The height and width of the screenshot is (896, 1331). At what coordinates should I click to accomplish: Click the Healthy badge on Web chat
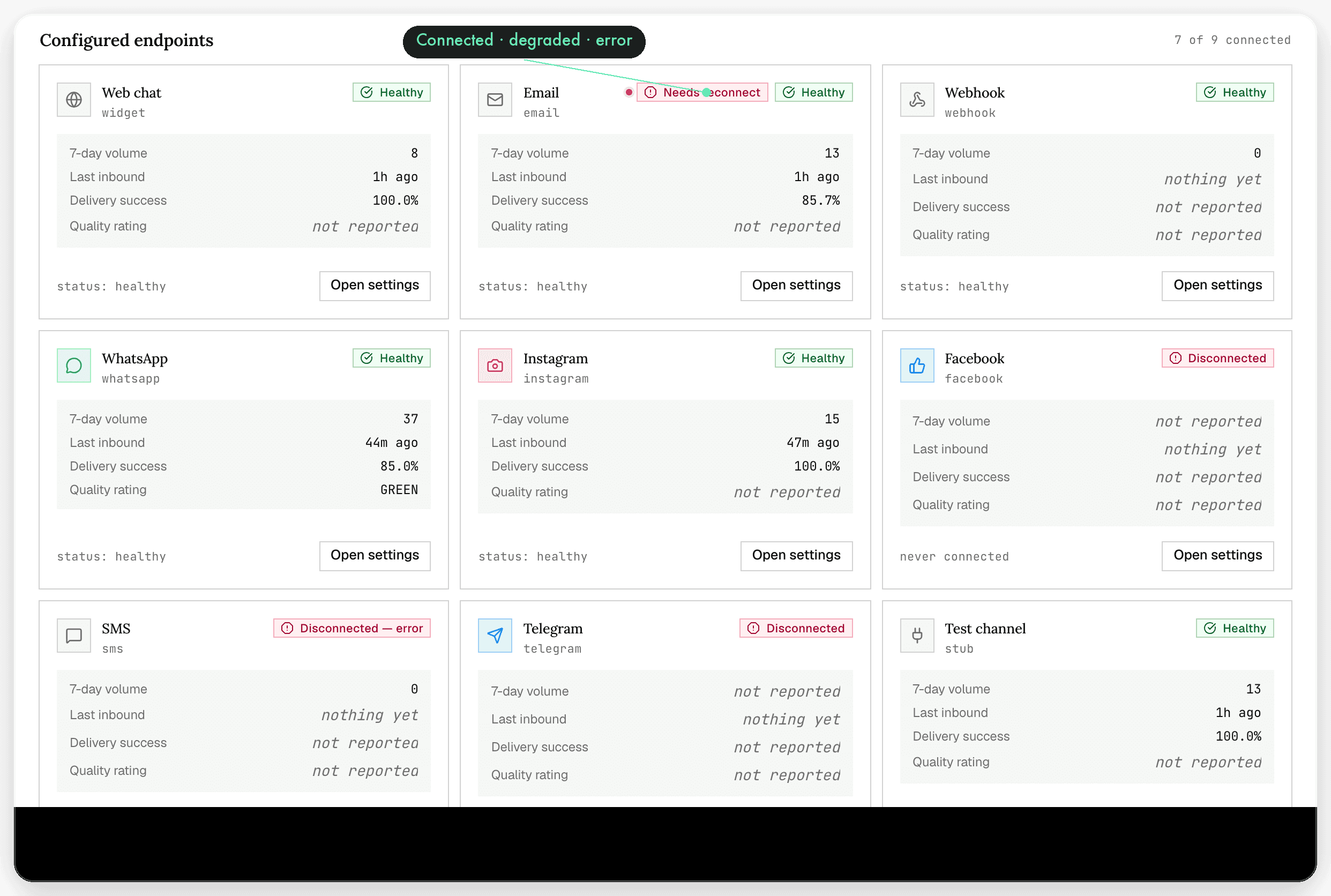[x=391, y=93]
